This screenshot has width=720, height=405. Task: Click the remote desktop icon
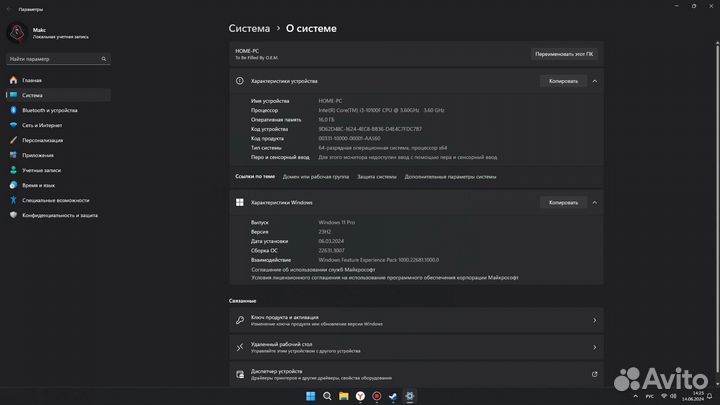click(x=240, y=347)
